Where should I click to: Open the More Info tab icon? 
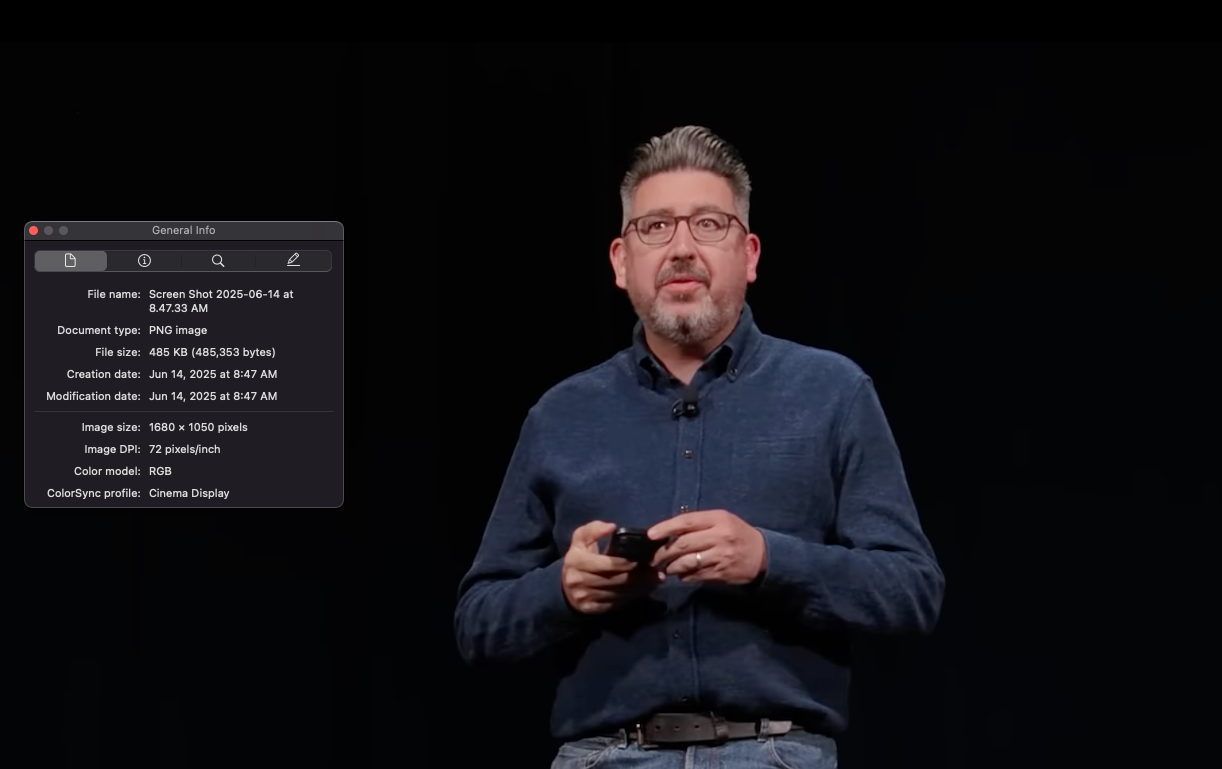(x=144, y=260)
